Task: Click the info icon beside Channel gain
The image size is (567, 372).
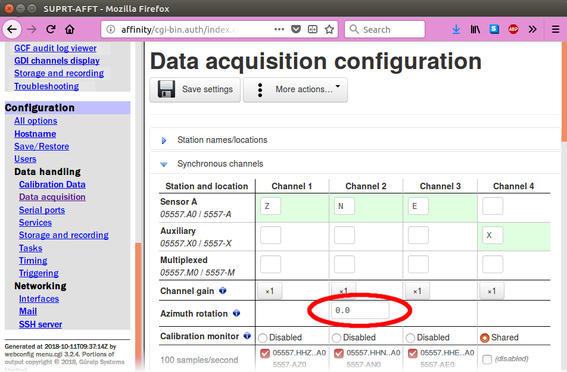Action: [x=223, y=290]
